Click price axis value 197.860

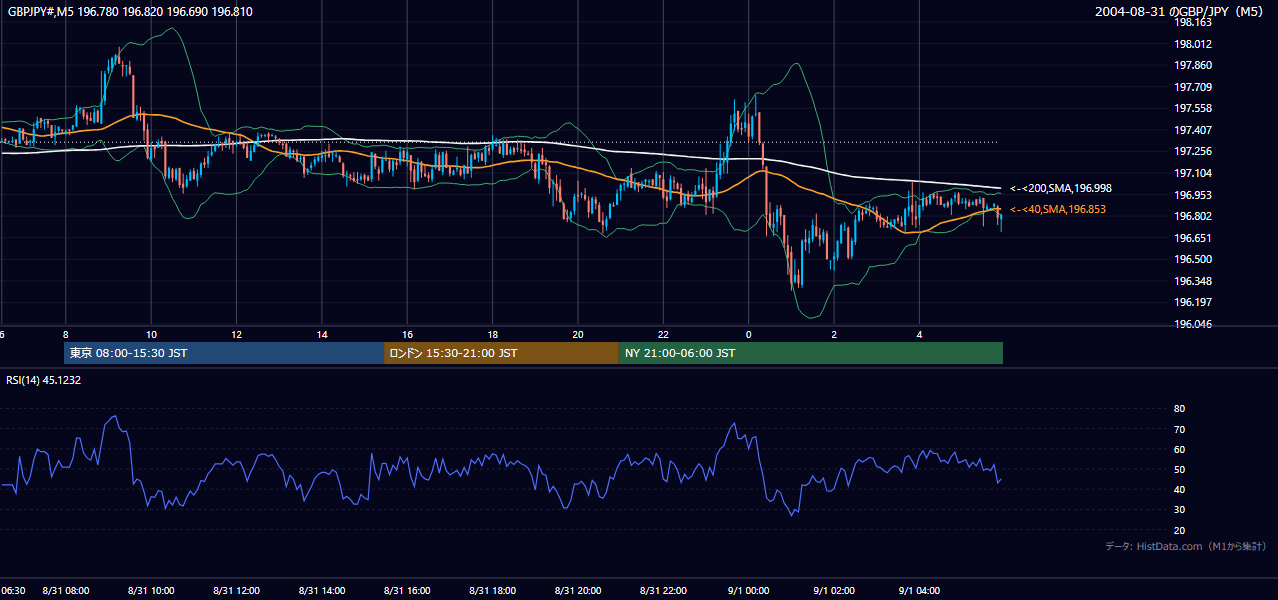tap(1192, 65)
